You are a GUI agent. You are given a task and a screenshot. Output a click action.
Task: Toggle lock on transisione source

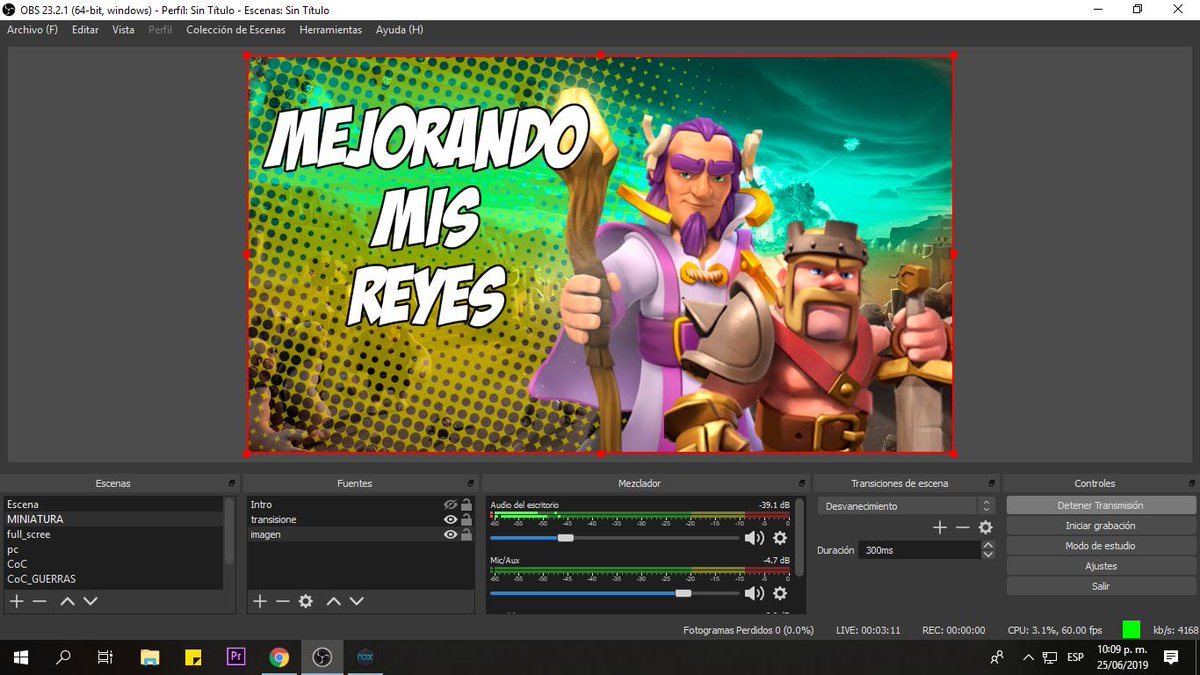(466, 520)
